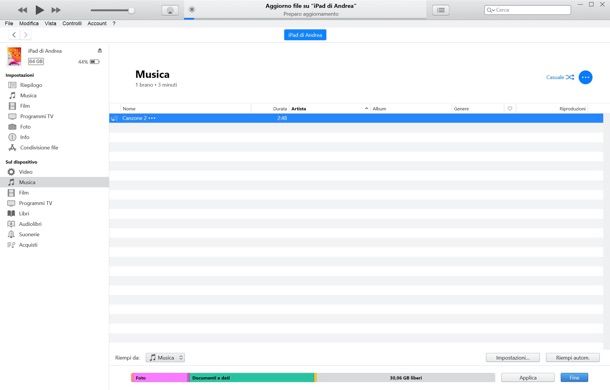Screen dimensions: 610x390
Task: Click the volume slider knob
Action: pos(131,11)
